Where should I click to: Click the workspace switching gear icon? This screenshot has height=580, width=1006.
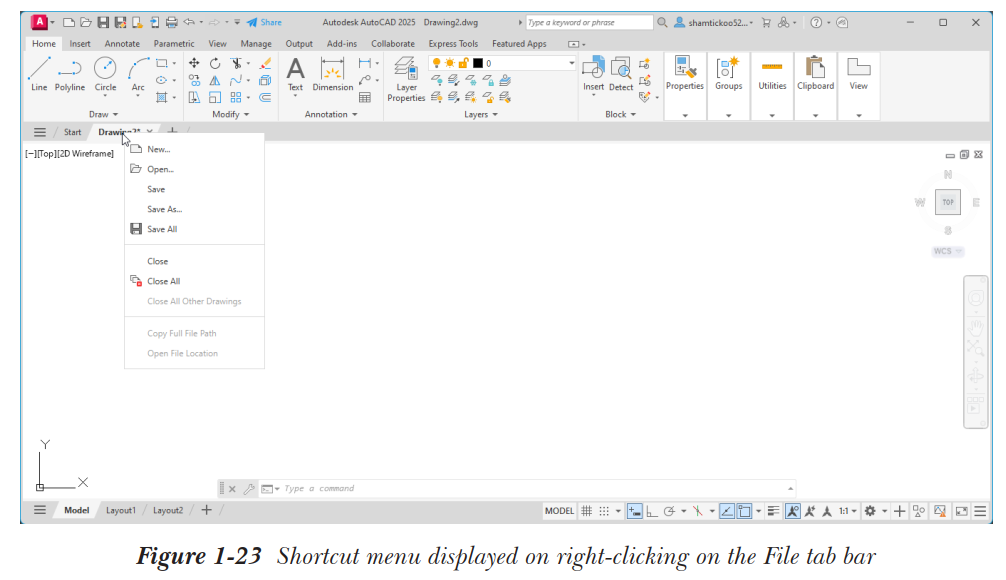[870, 511]
